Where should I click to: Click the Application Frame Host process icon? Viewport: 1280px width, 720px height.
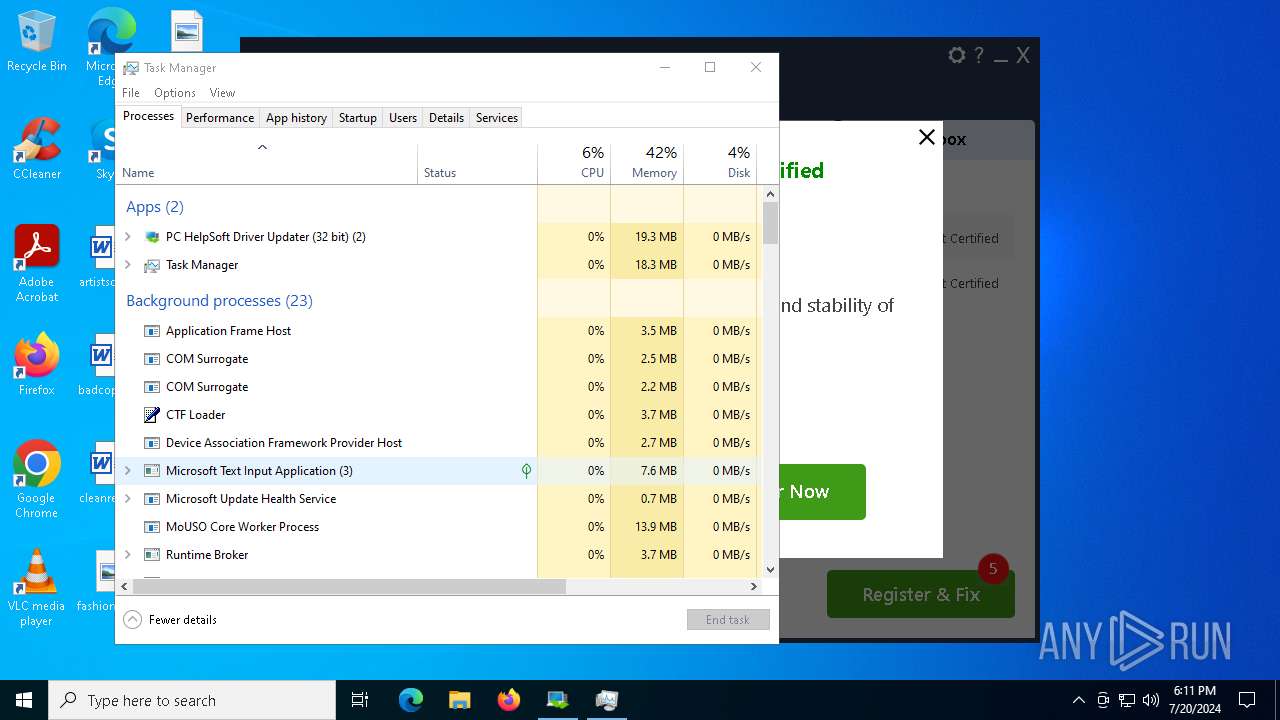(x=152, y=331)
